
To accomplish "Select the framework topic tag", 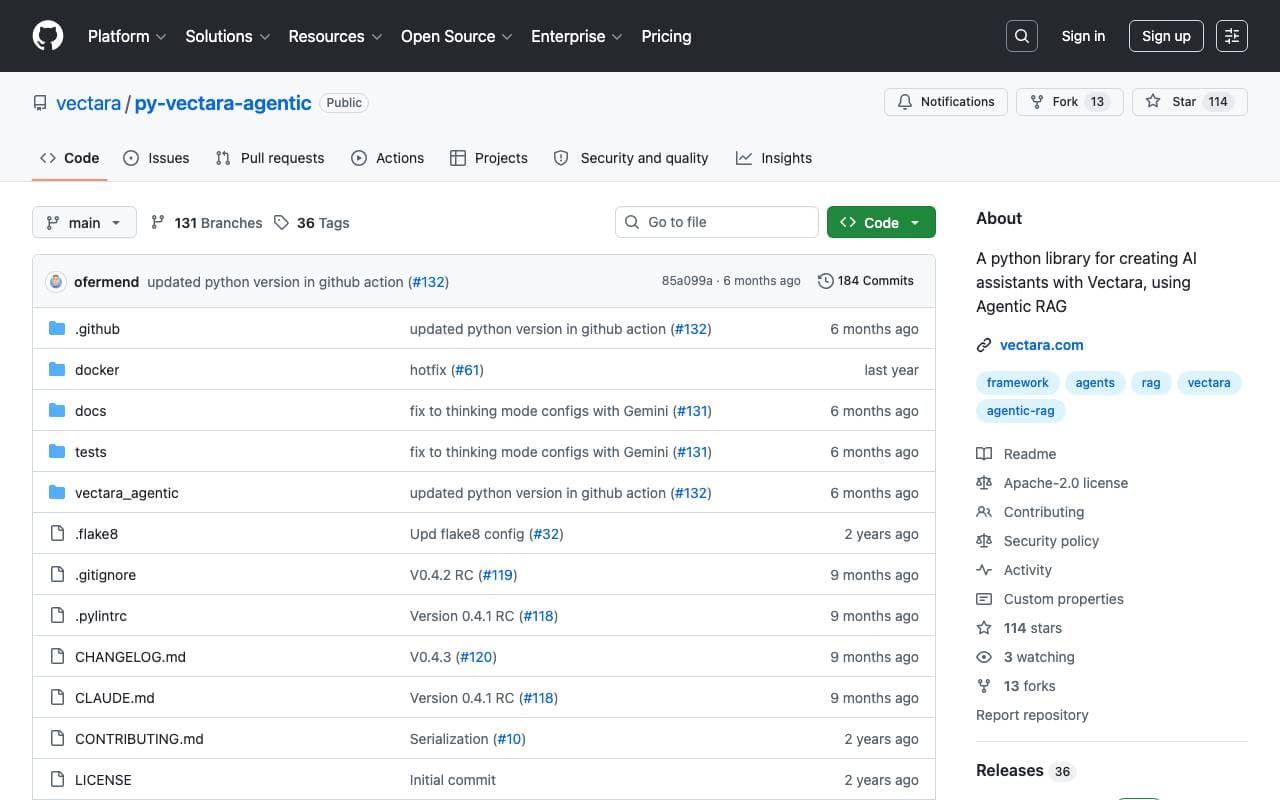I will point(1018,383).
